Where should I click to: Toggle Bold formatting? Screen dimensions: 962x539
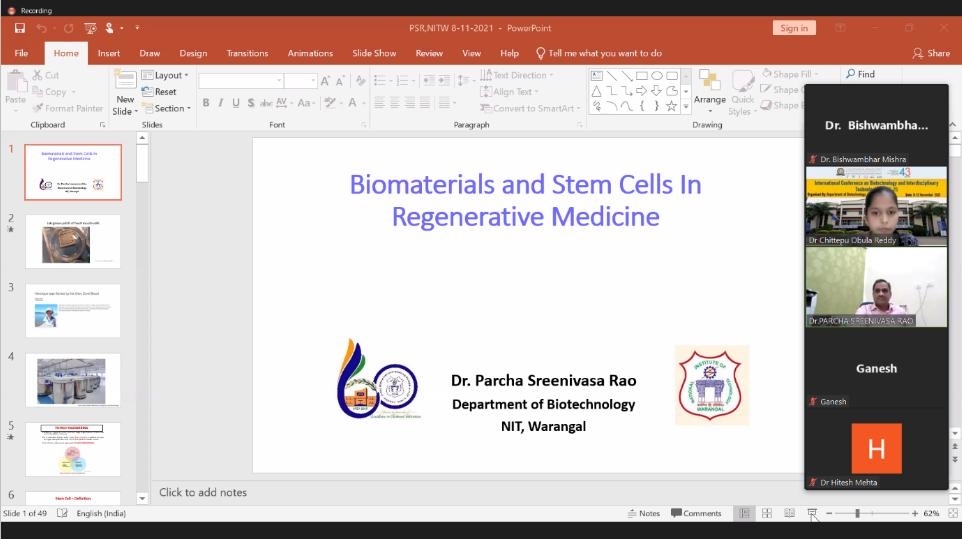point(206,103)
